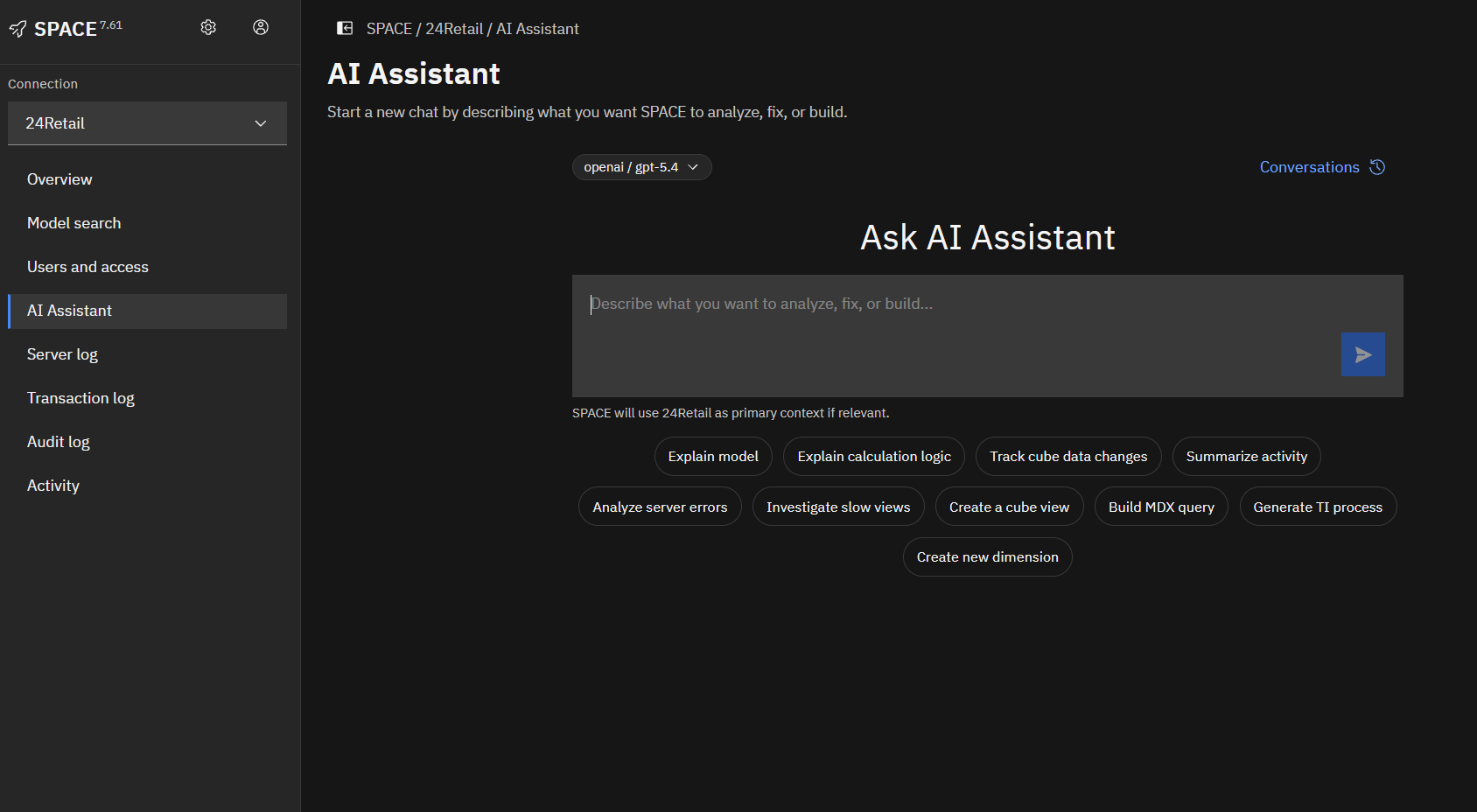The width and height of the screenshot is (1477, 812).
Task: Open Model search page
Action: (147, 223)
